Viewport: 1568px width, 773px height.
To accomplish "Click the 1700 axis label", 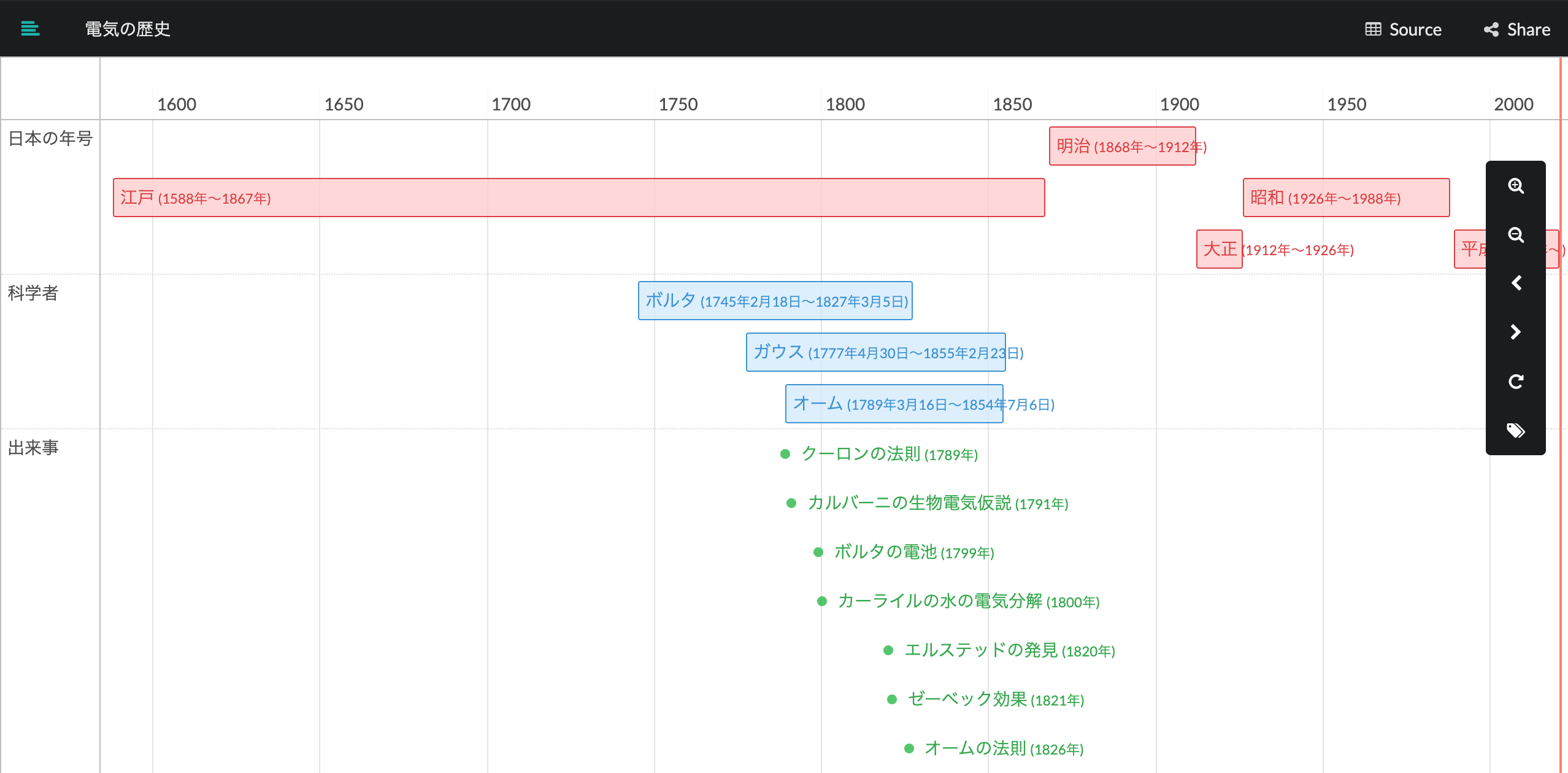I will click(x=511, y=104).
